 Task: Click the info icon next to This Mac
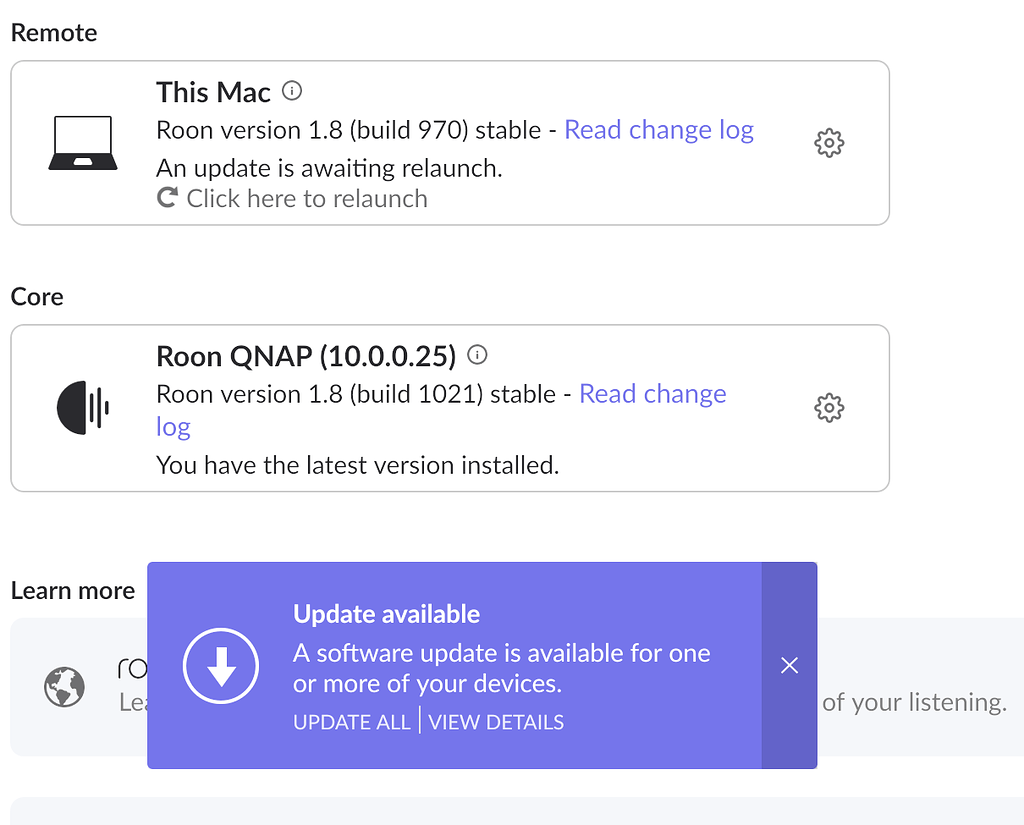click(x=291, y=90)
